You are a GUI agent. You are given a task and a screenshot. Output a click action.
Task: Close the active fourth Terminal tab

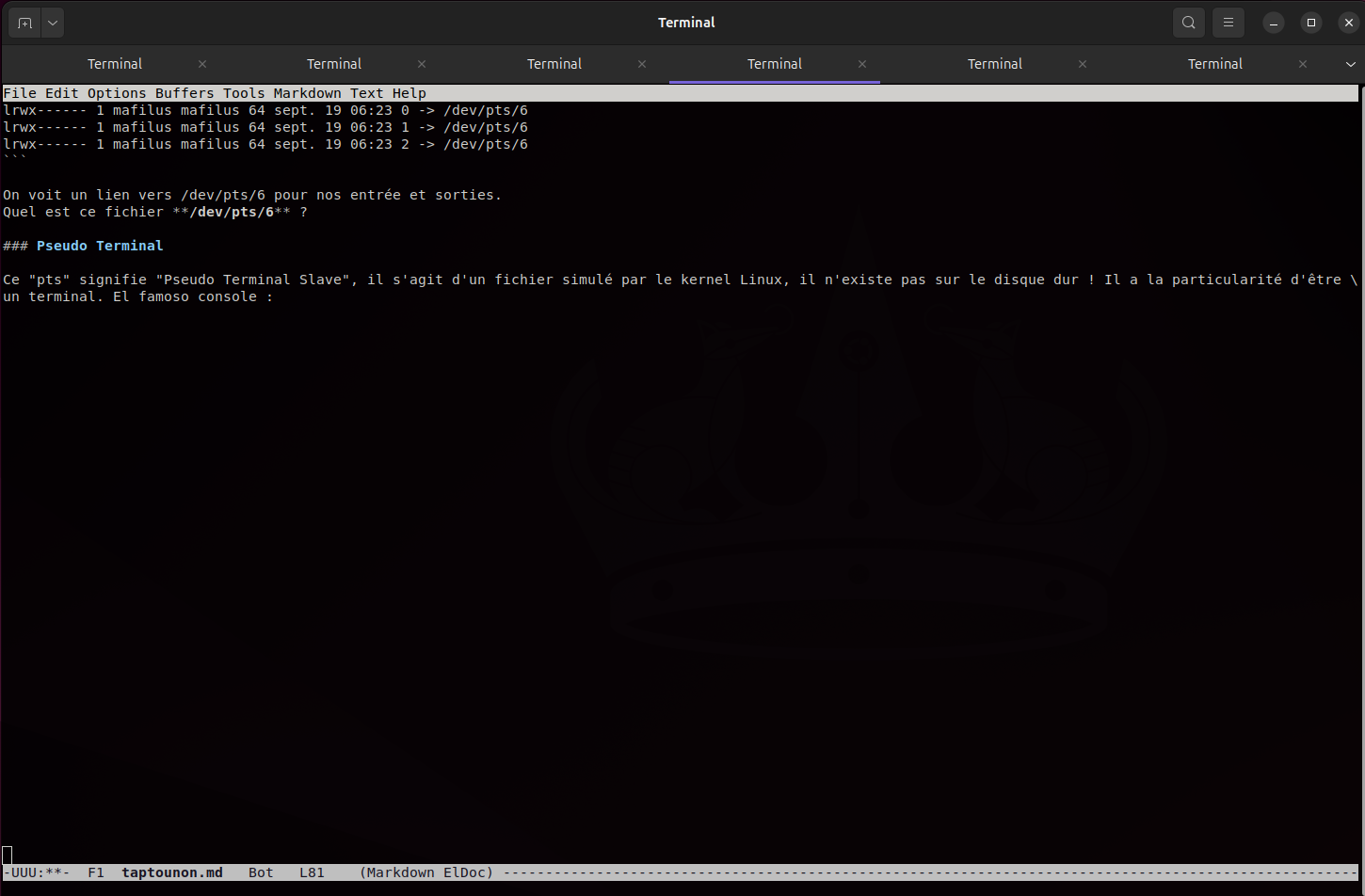[x=862, y=64]
